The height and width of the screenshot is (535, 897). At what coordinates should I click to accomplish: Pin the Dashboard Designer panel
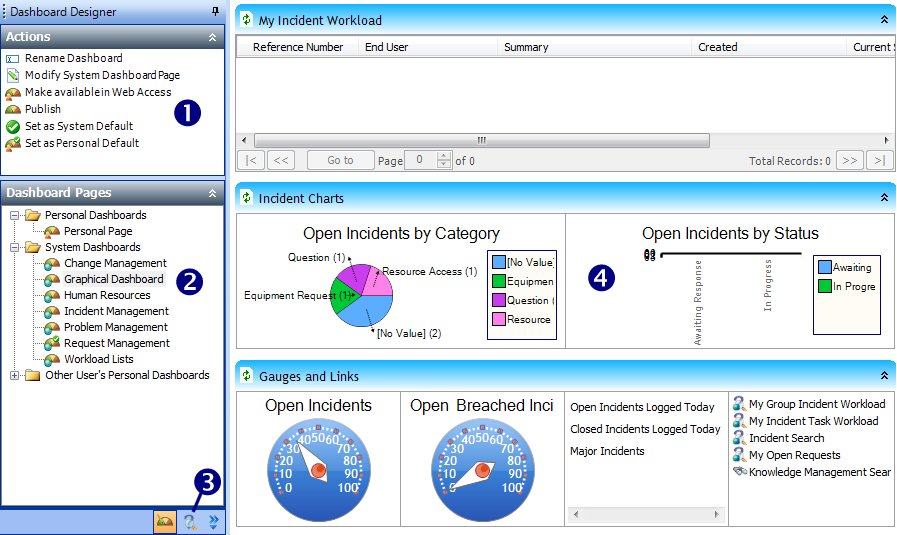[x=216, y=12]
